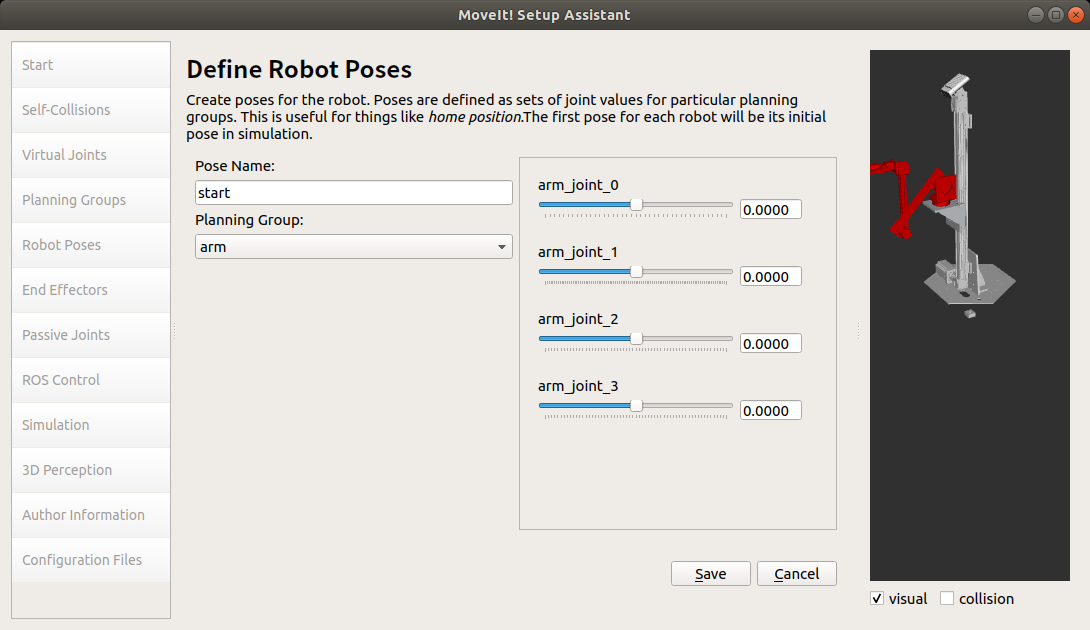1090x630 pixels.
Task: Go to Author Information section
Action: [x=91, y=515]
